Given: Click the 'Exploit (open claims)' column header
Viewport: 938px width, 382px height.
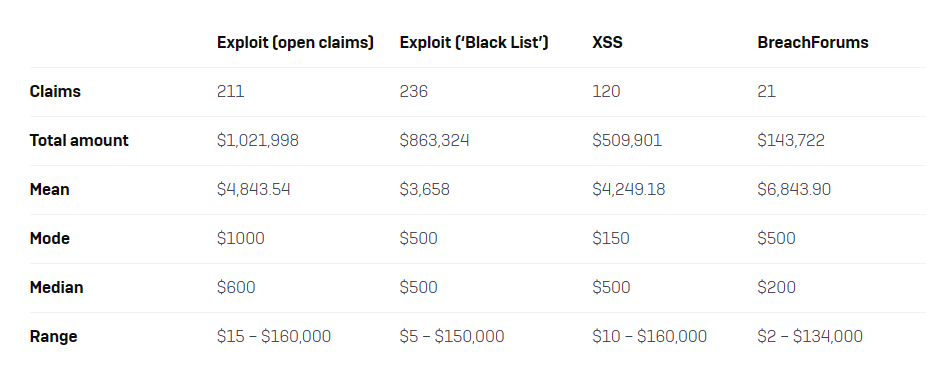Looking at the screenshot, I should pos(296,43).
